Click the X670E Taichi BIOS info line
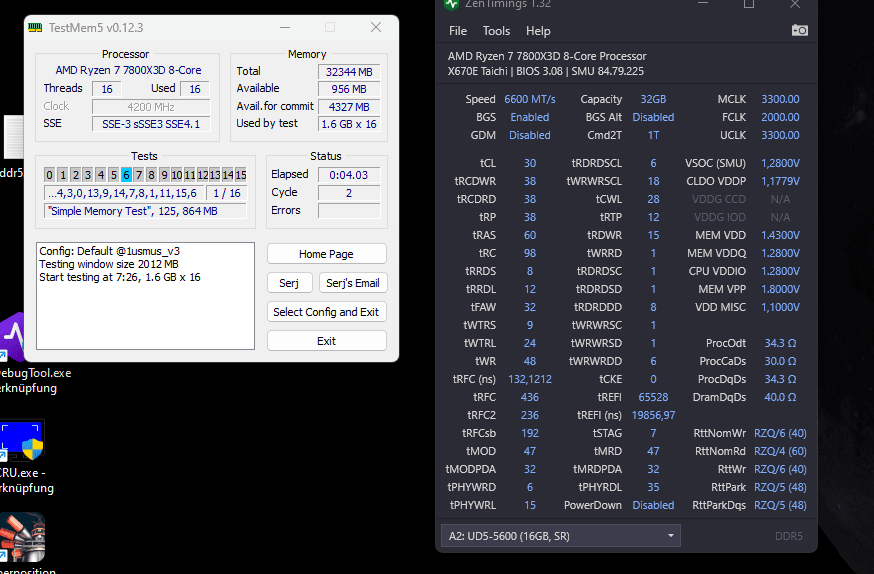The width and height of the screenshot is (874, 574). click(546, 71)
